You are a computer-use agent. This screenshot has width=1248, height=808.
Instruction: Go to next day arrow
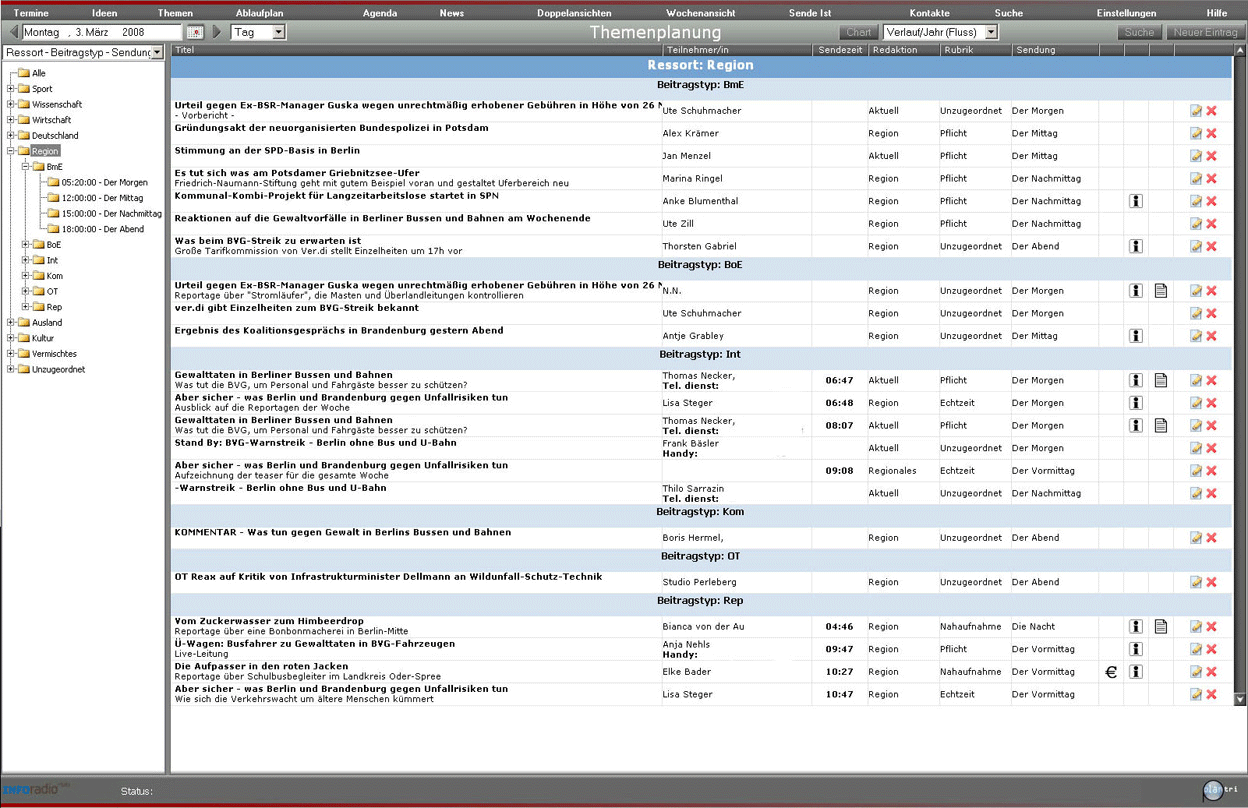click(218, 32)
